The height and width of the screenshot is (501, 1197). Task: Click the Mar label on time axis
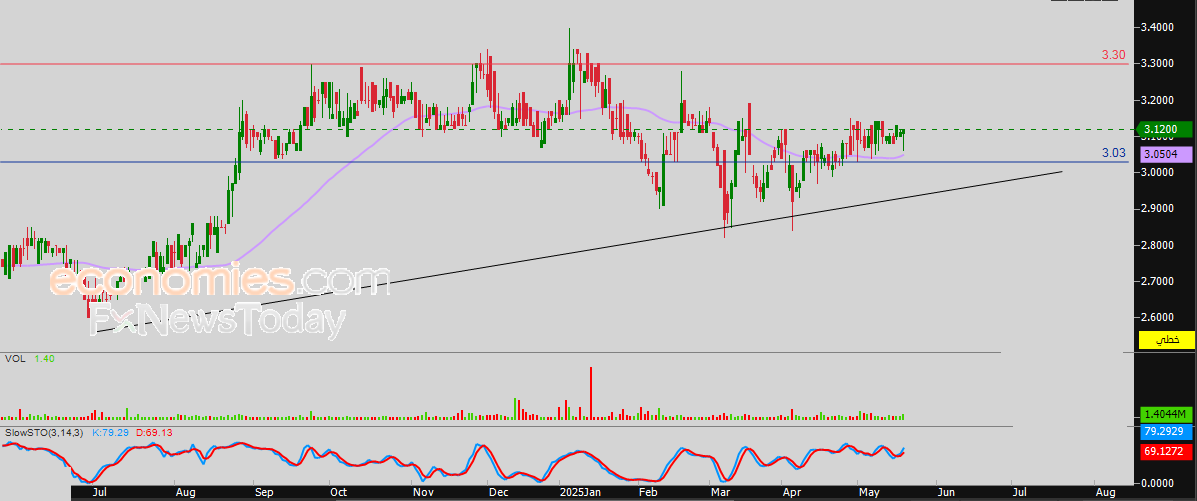click(x=720, y=493)
